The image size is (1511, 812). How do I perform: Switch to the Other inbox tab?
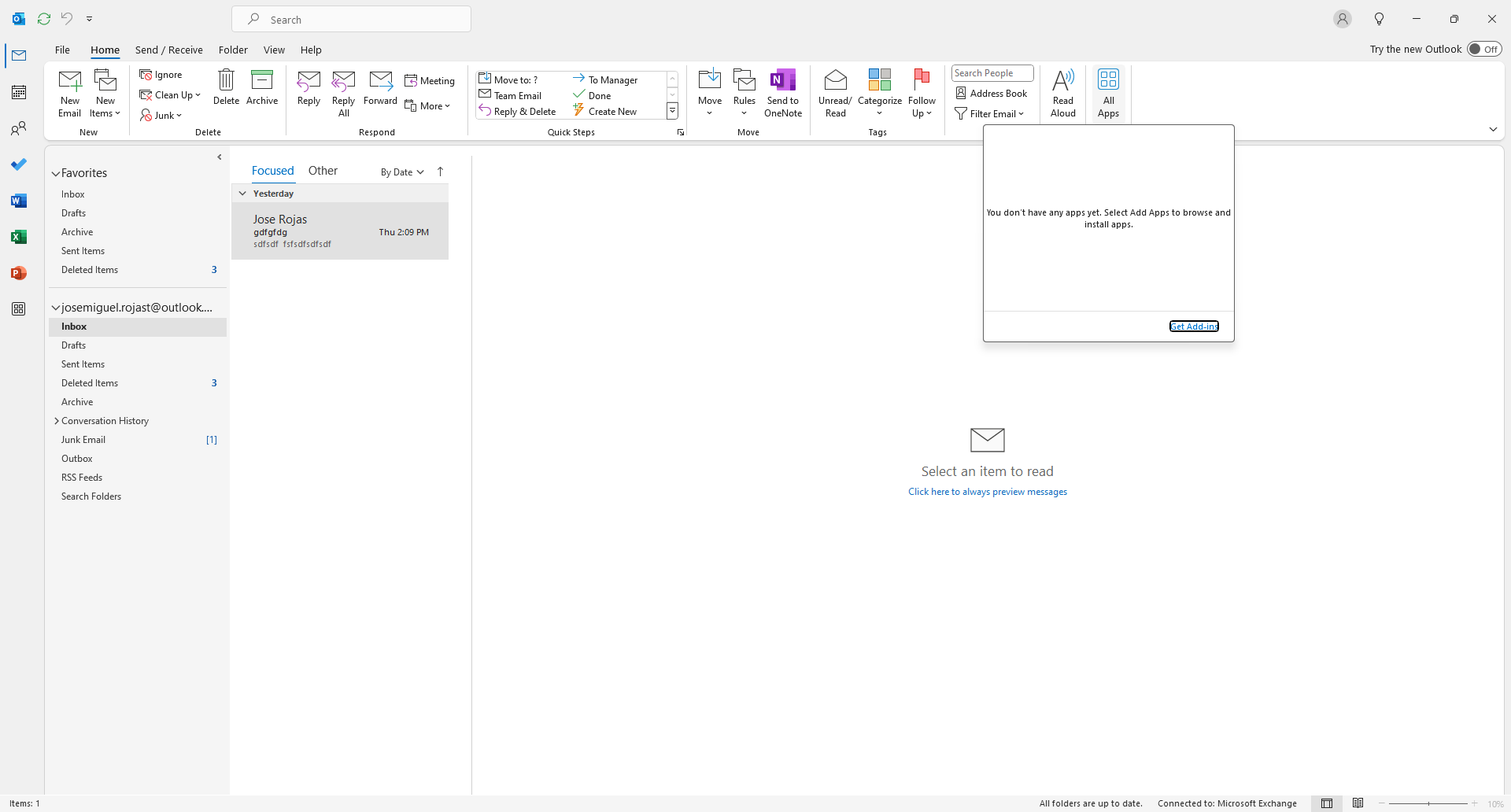click(323, 171)
